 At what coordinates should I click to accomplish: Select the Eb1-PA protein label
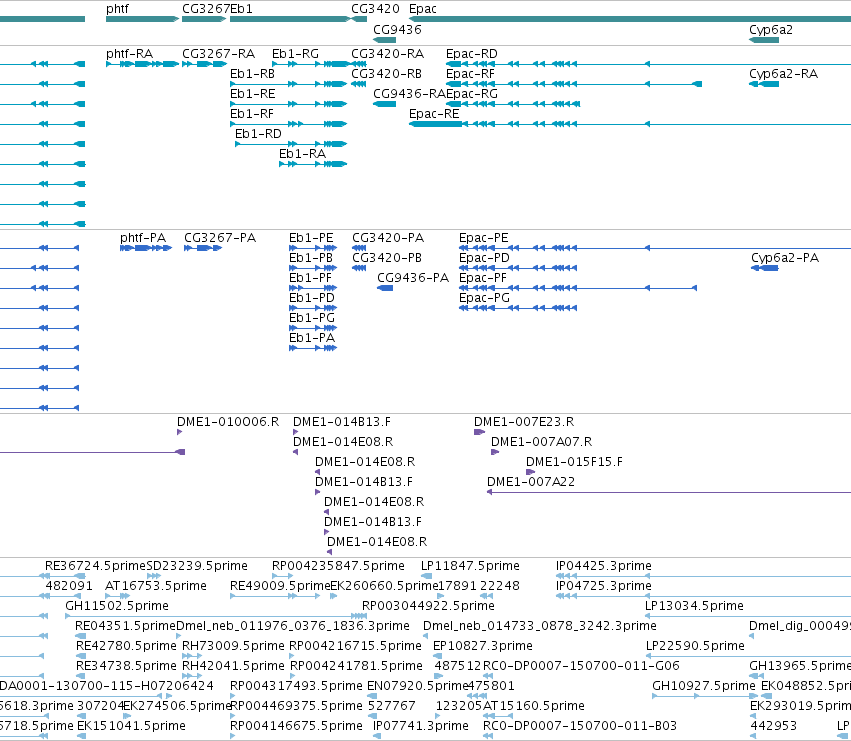click(x=312, y=338)
